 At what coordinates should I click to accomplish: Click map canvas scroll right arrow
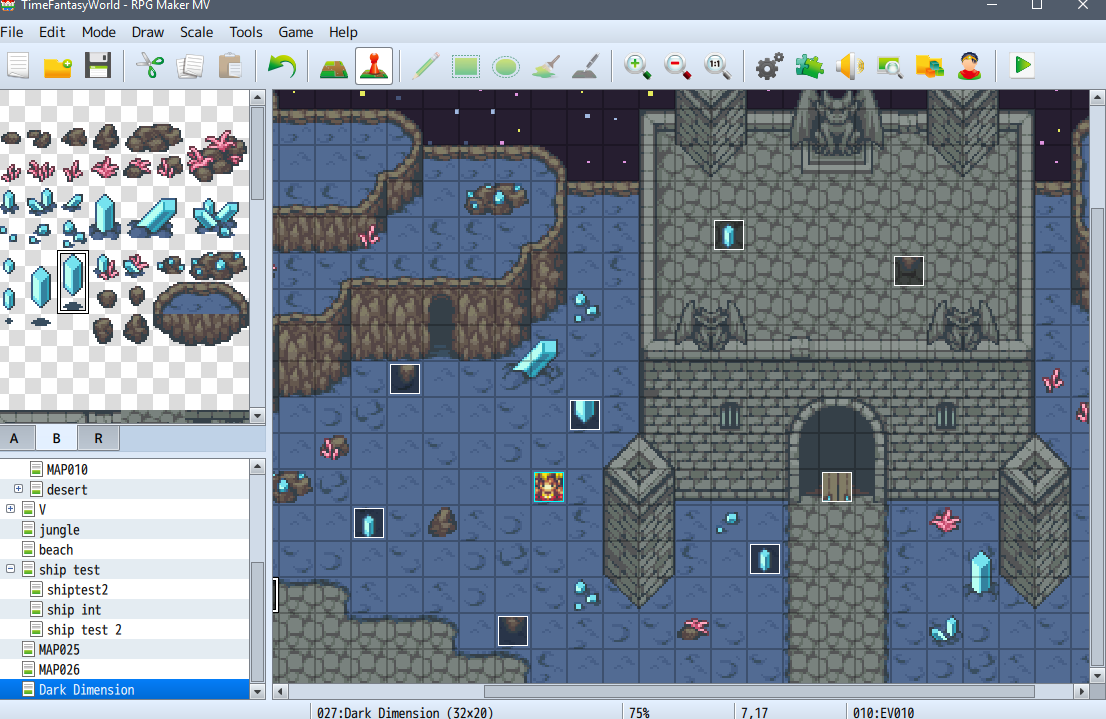[1082, 691]
